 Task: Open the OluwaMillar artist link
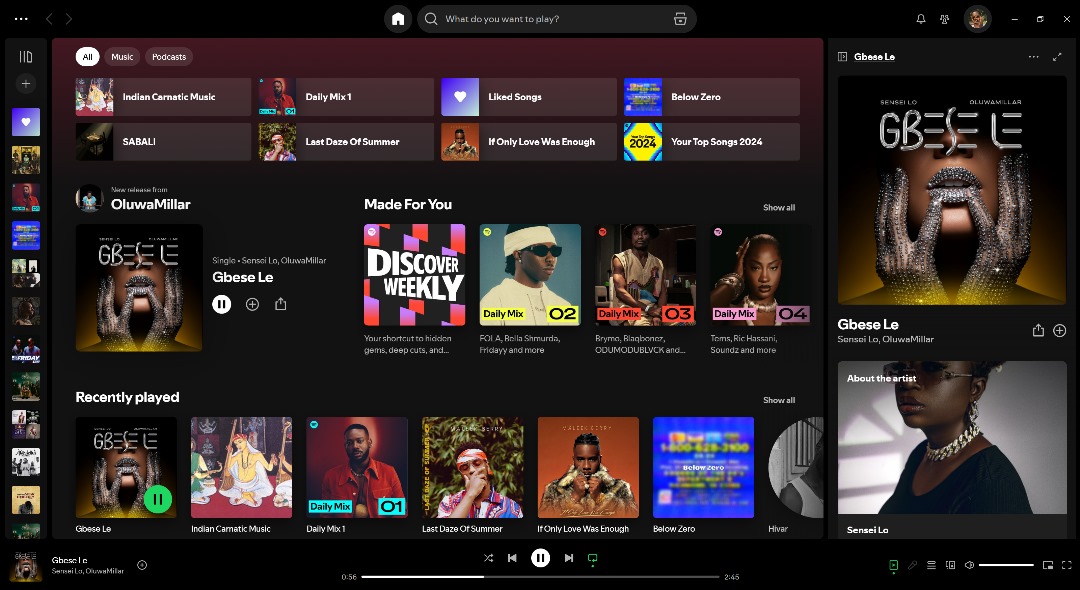(150, 204)
